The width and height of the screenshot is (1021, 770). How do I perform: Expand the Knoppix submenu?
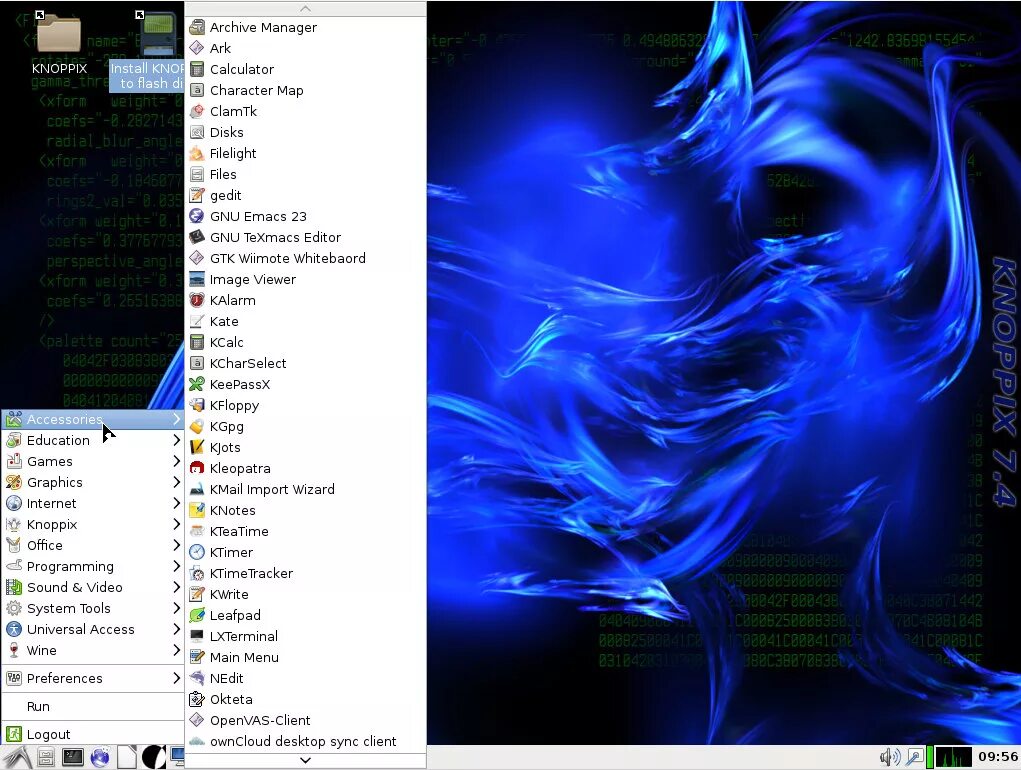(x=93, y=525)
